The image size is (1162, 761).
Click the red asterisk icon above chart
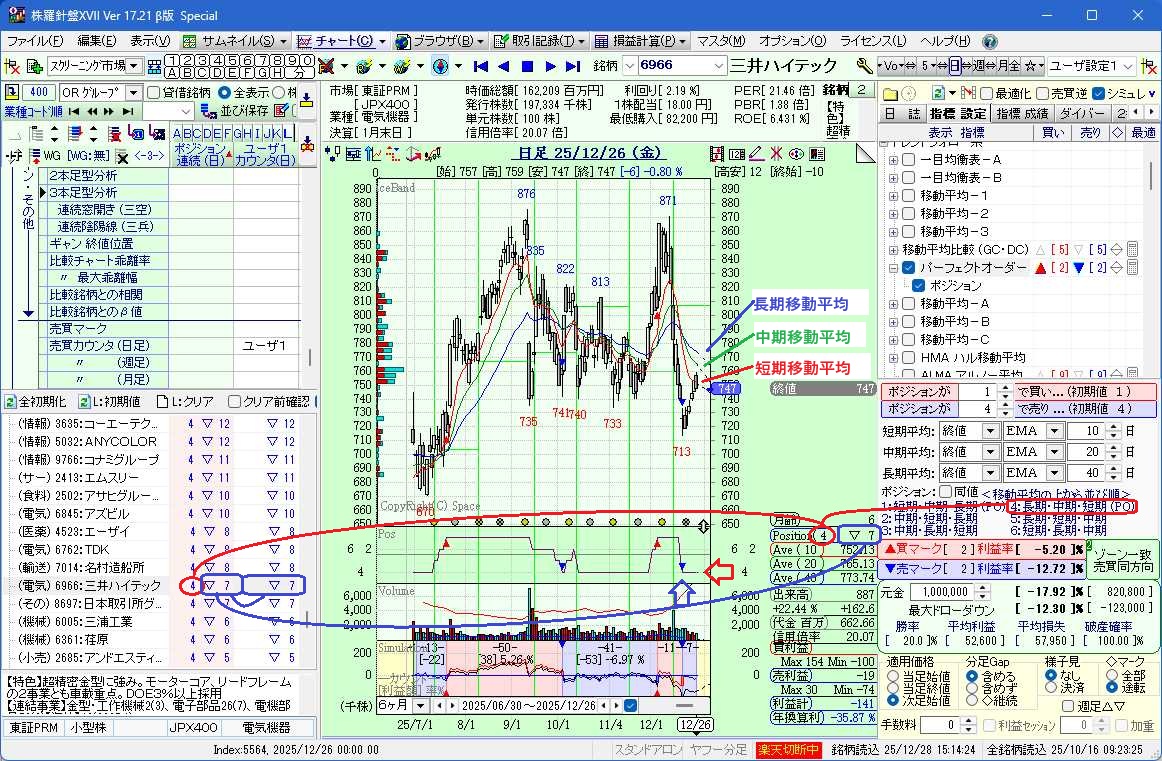[776, 153]
